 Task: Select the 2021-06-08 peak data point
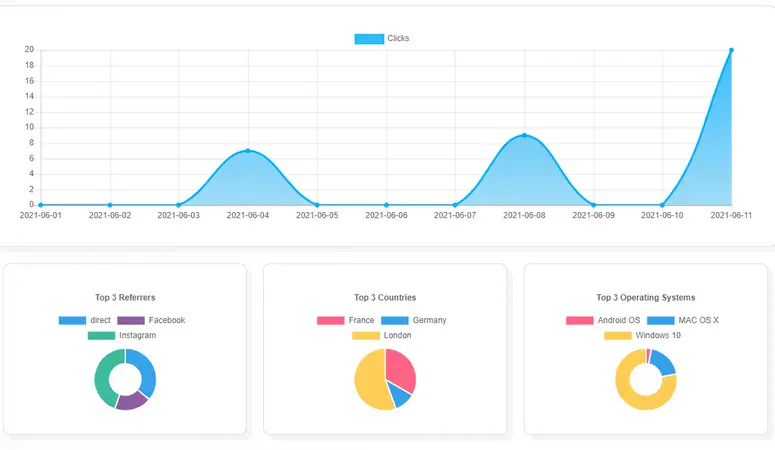[524, 135]
